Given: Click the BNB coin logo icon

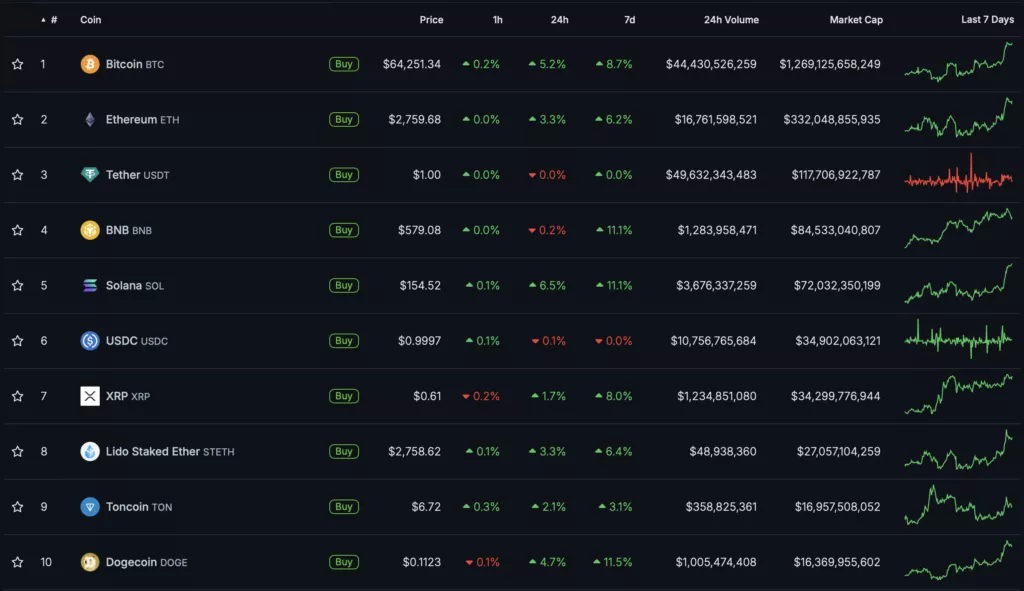Looking at the screenshot, I should [x=90, y=230].
